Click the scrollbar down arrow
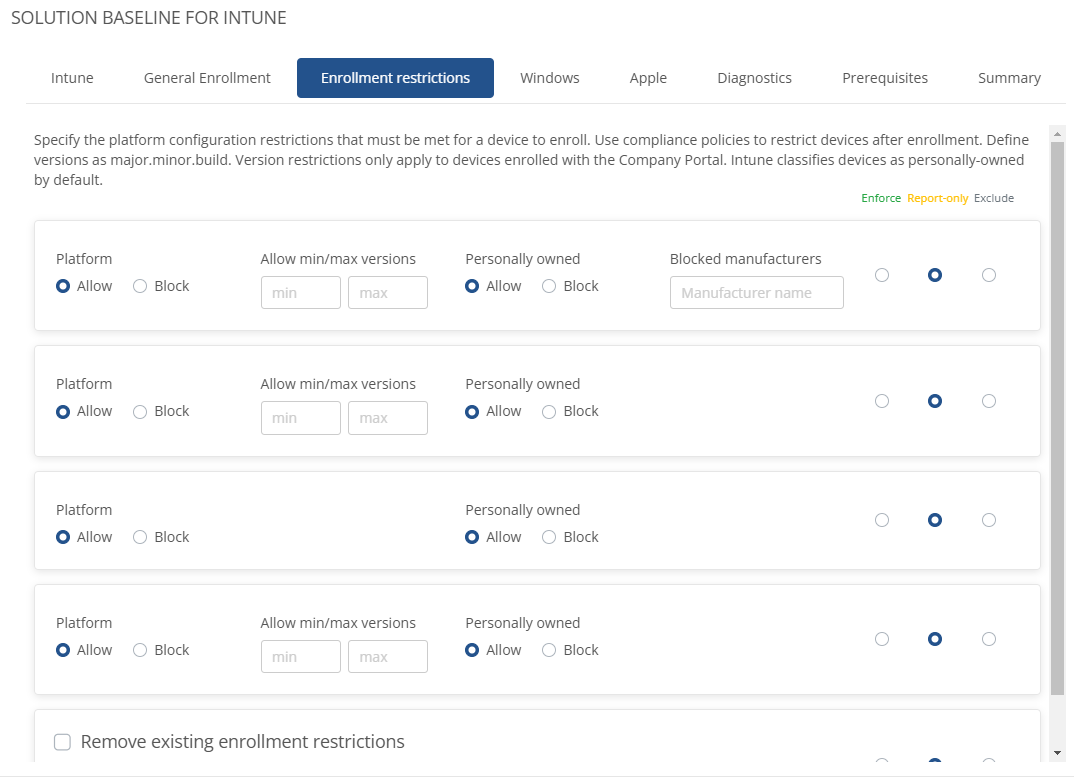This screenshot has width=1074, height=780. click(1057, 753)
